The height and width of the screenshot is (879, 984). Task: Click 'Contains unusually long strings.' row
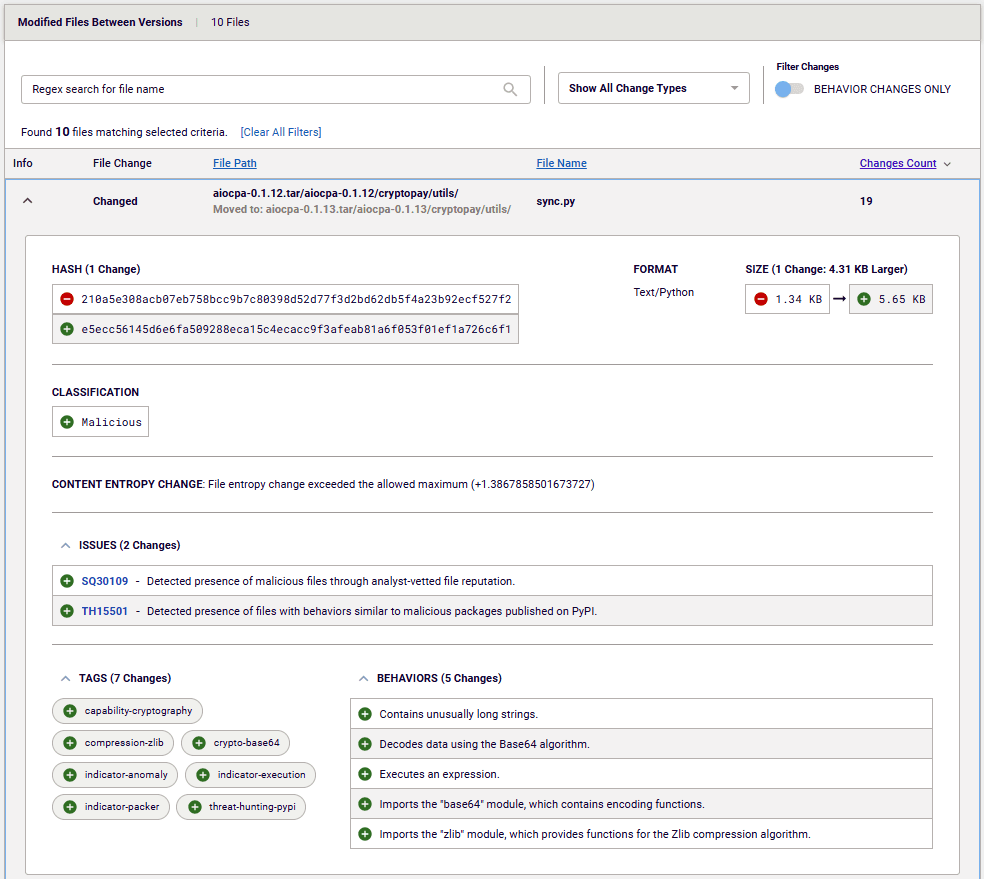pos(641,714)
